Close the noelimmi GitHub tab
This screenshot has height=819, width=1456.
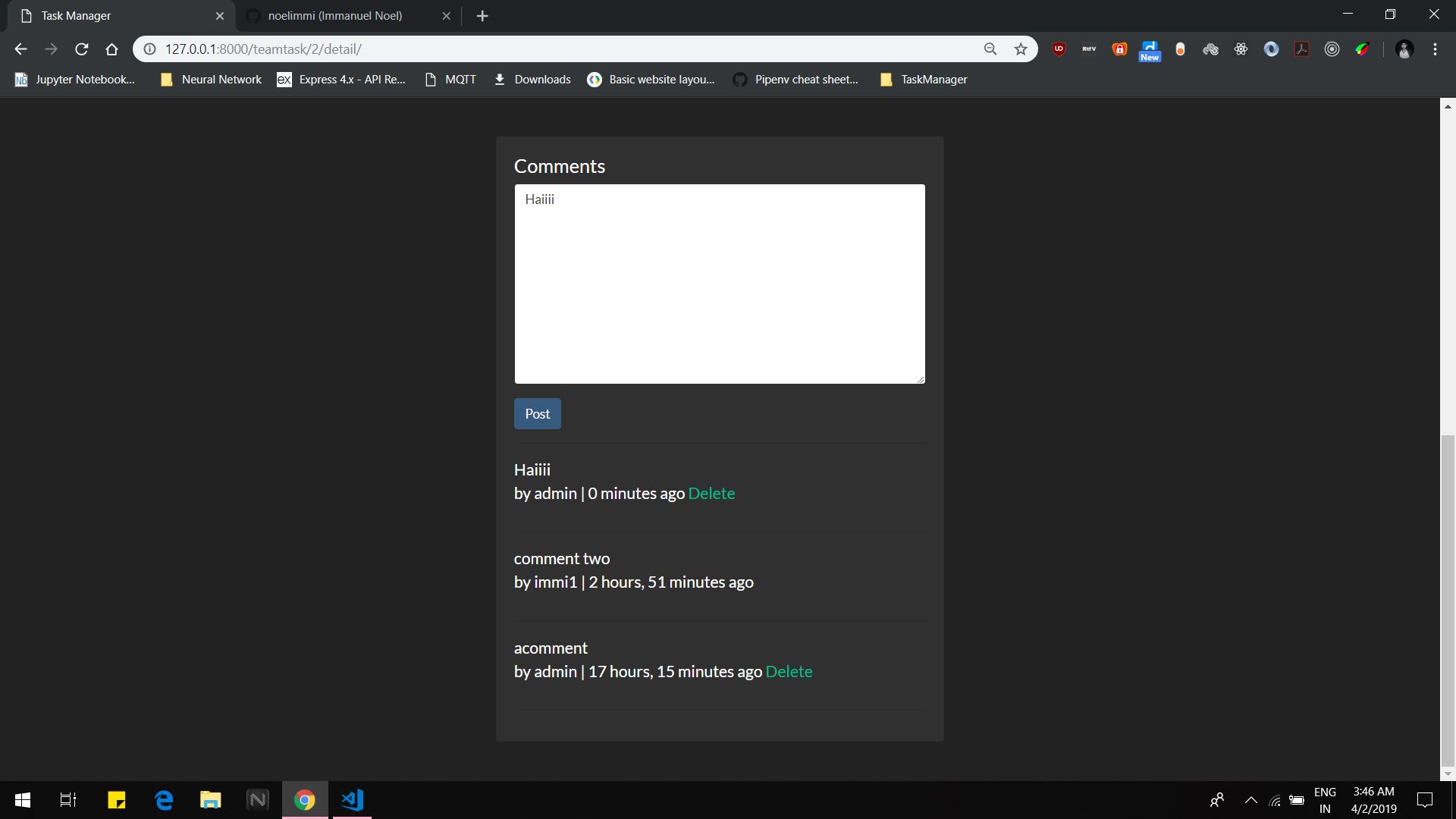pos(446,16)
